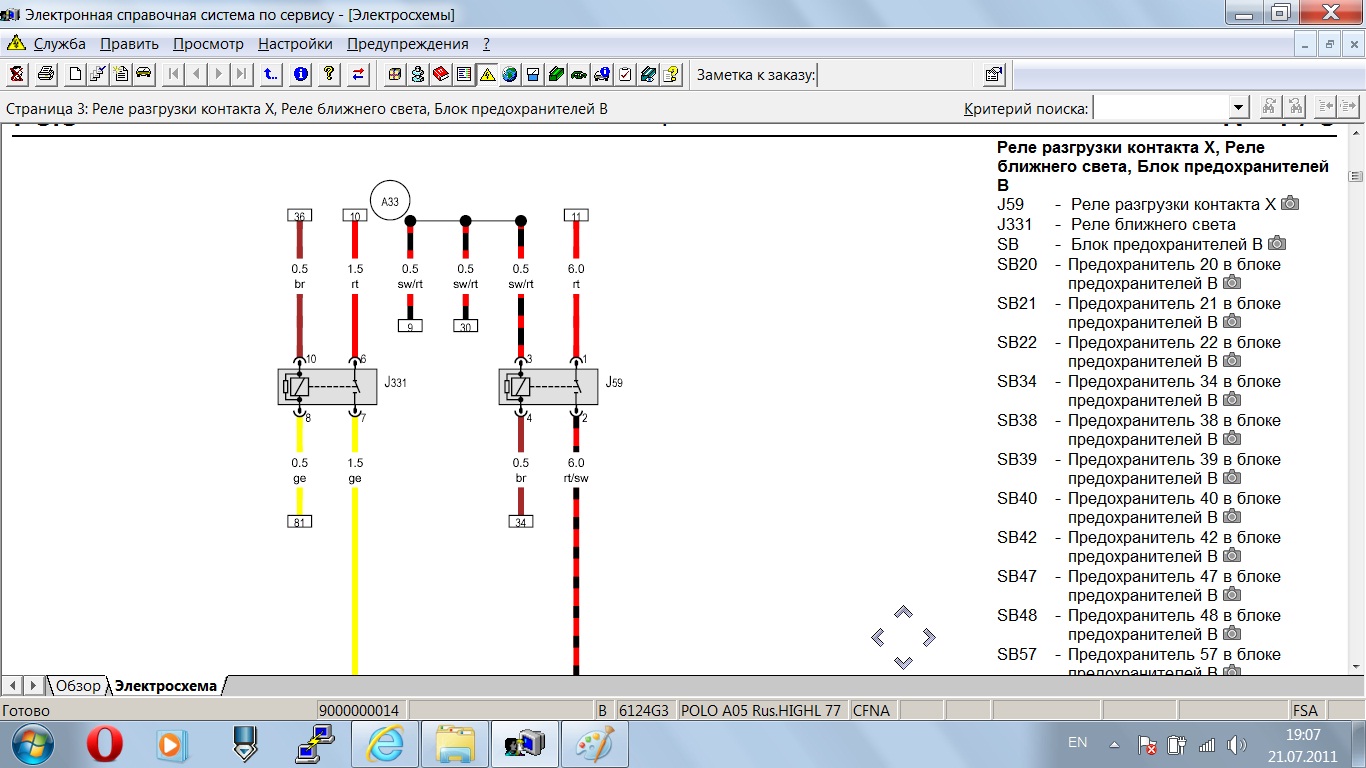Open the camera image for J59 relay

click(1290, 204)
